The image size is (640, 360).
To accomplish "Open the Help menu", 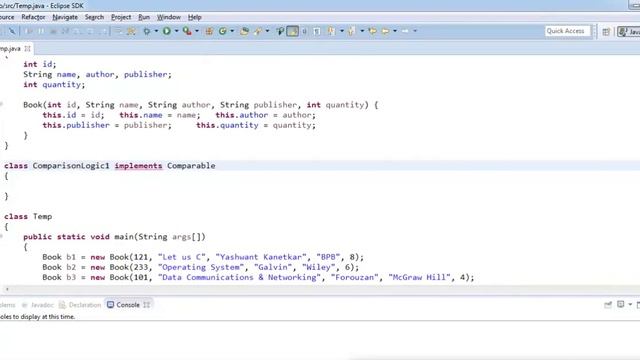I will click(x=195, y=17).
